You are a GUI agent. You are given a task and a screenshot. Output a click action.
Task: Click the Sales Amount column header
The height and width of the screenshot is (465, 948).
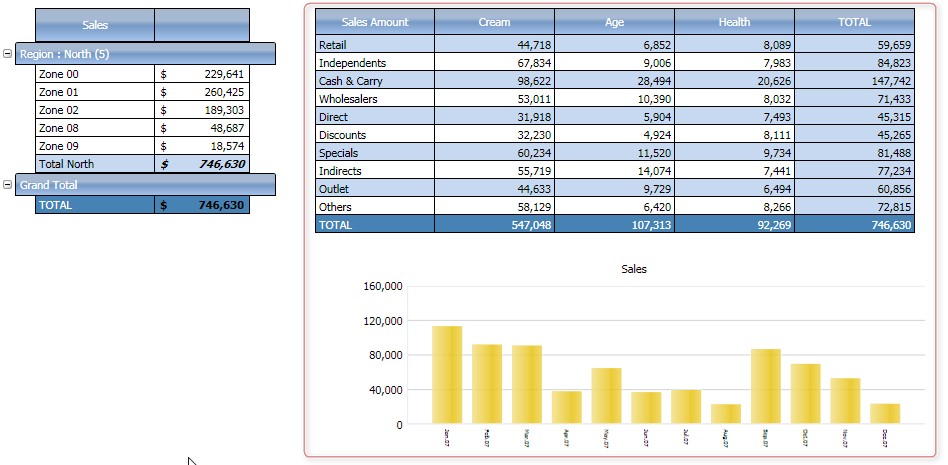click(375, 22)
